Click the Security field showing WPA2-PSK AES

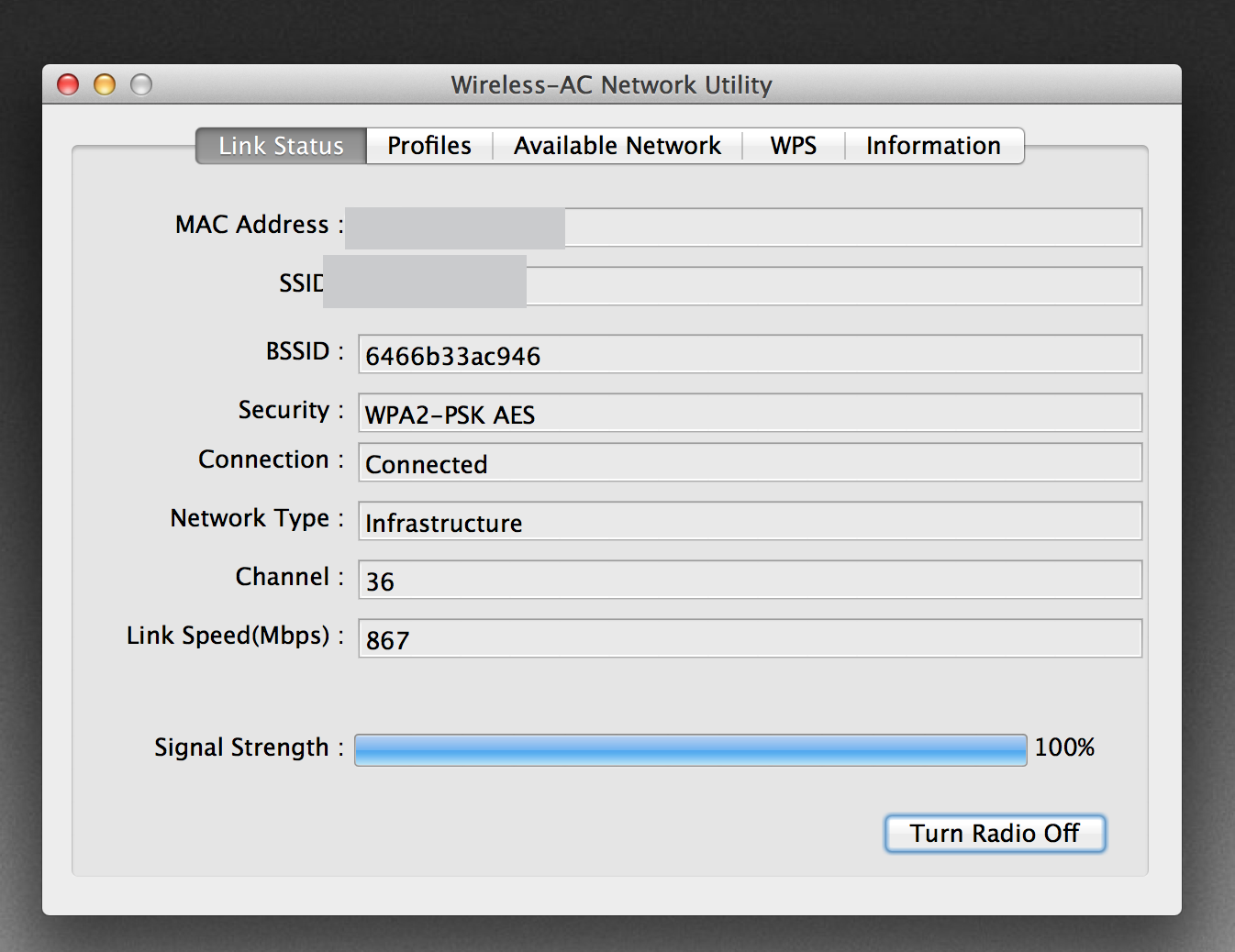(750, 413)
